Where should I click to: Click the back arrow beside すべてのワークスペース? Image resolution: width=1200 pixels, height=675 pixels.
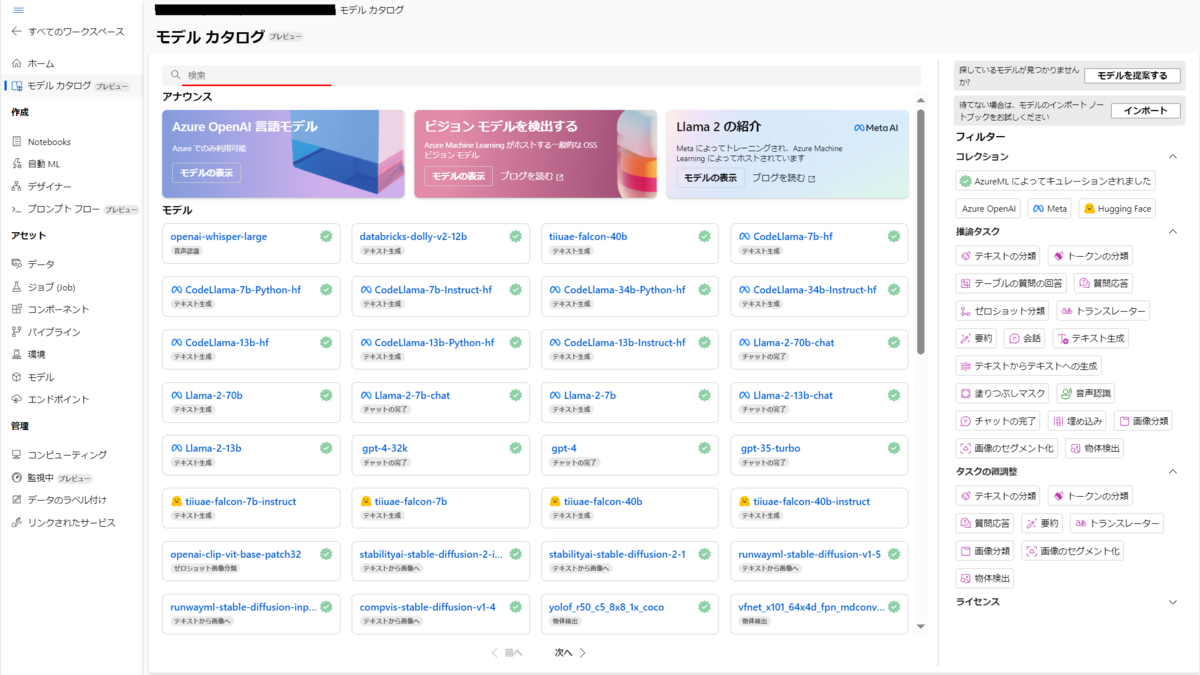point(16,32)
